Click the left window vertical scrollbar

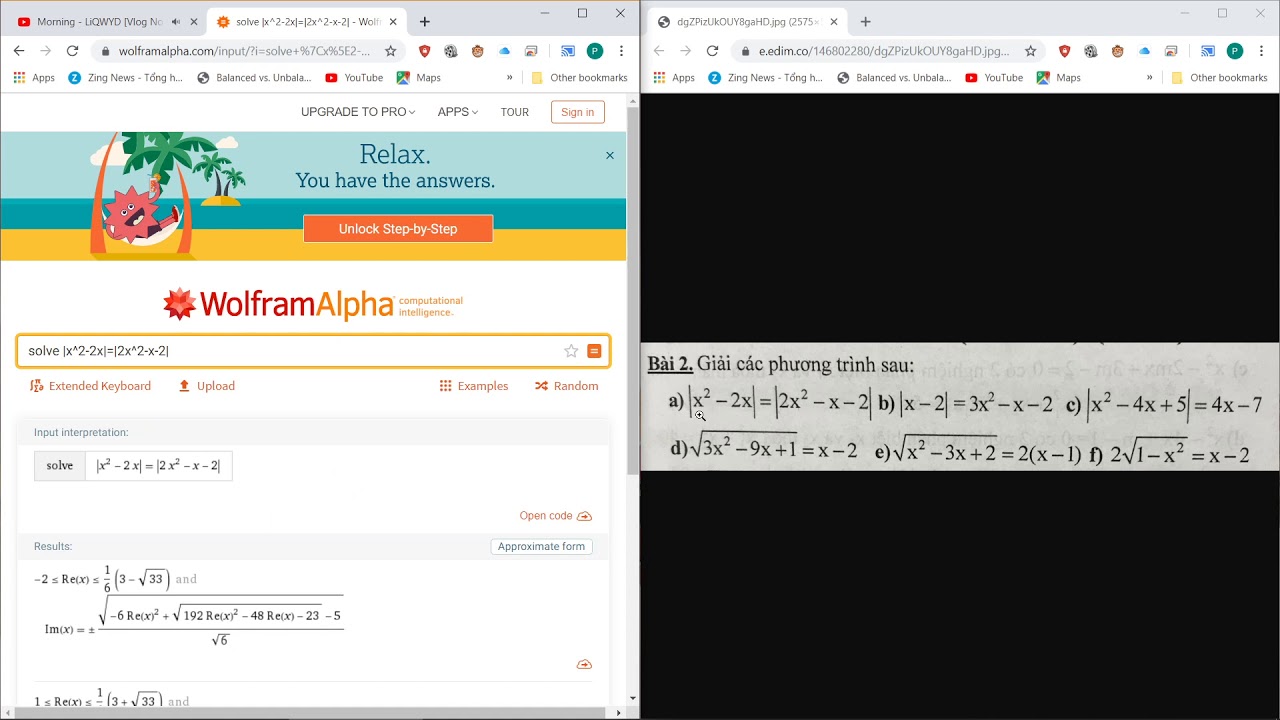click(x=633, y=290)
